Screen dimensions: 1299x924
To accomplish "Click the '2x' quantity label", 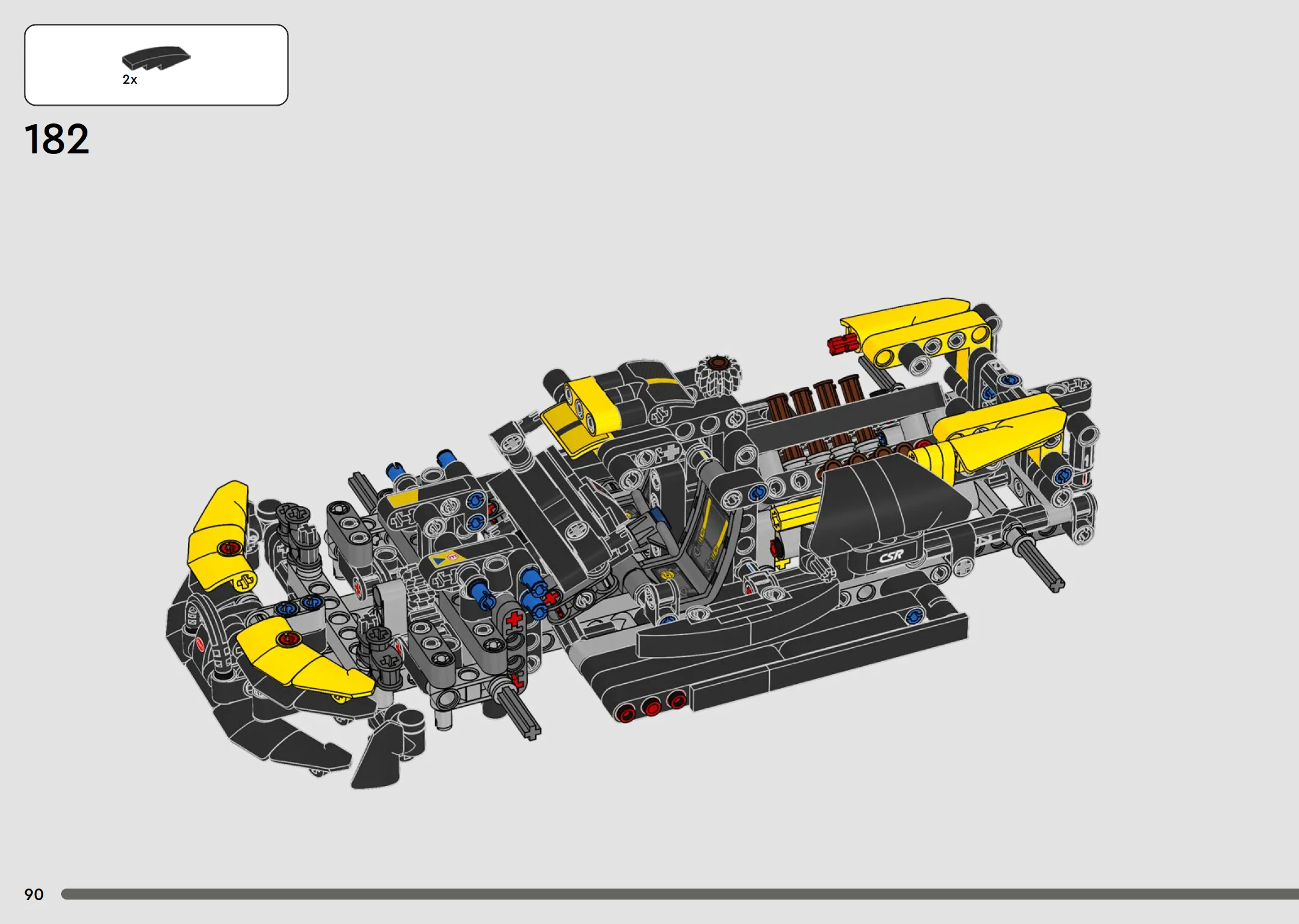I will [130, 80].
